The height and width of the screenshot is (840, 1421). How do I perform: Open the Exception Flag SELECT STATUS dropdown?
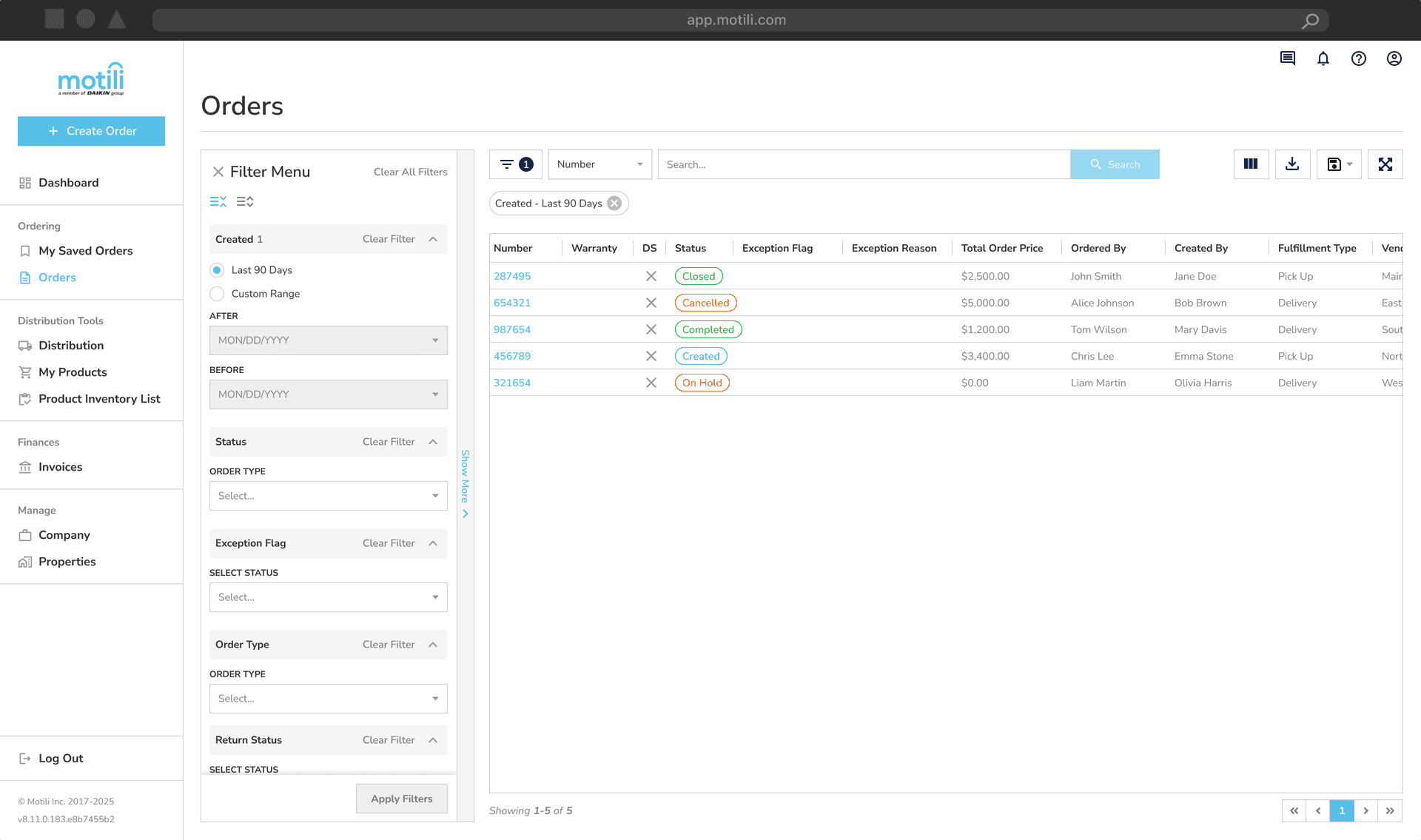[329, 597]
